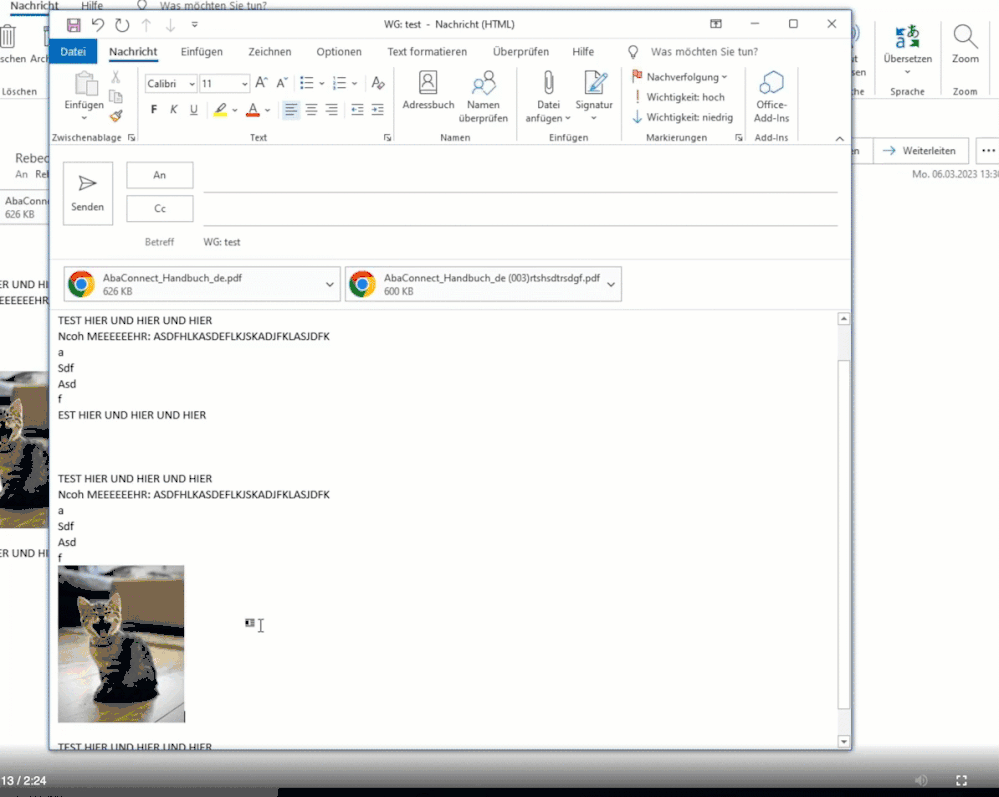Click Namen überprüfen
This screenshot has height=797, width=999.
(x=484, y=97)
